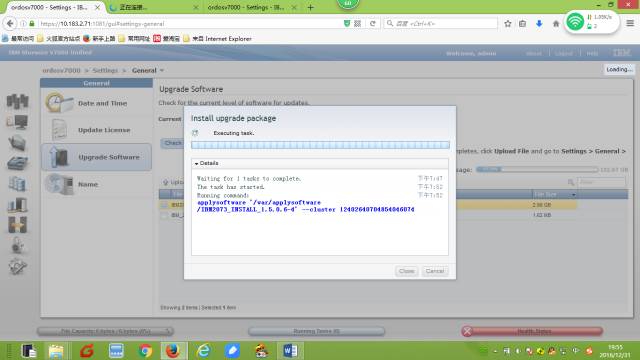Focus the browser search box
The image size is (640, 360).
441,24
